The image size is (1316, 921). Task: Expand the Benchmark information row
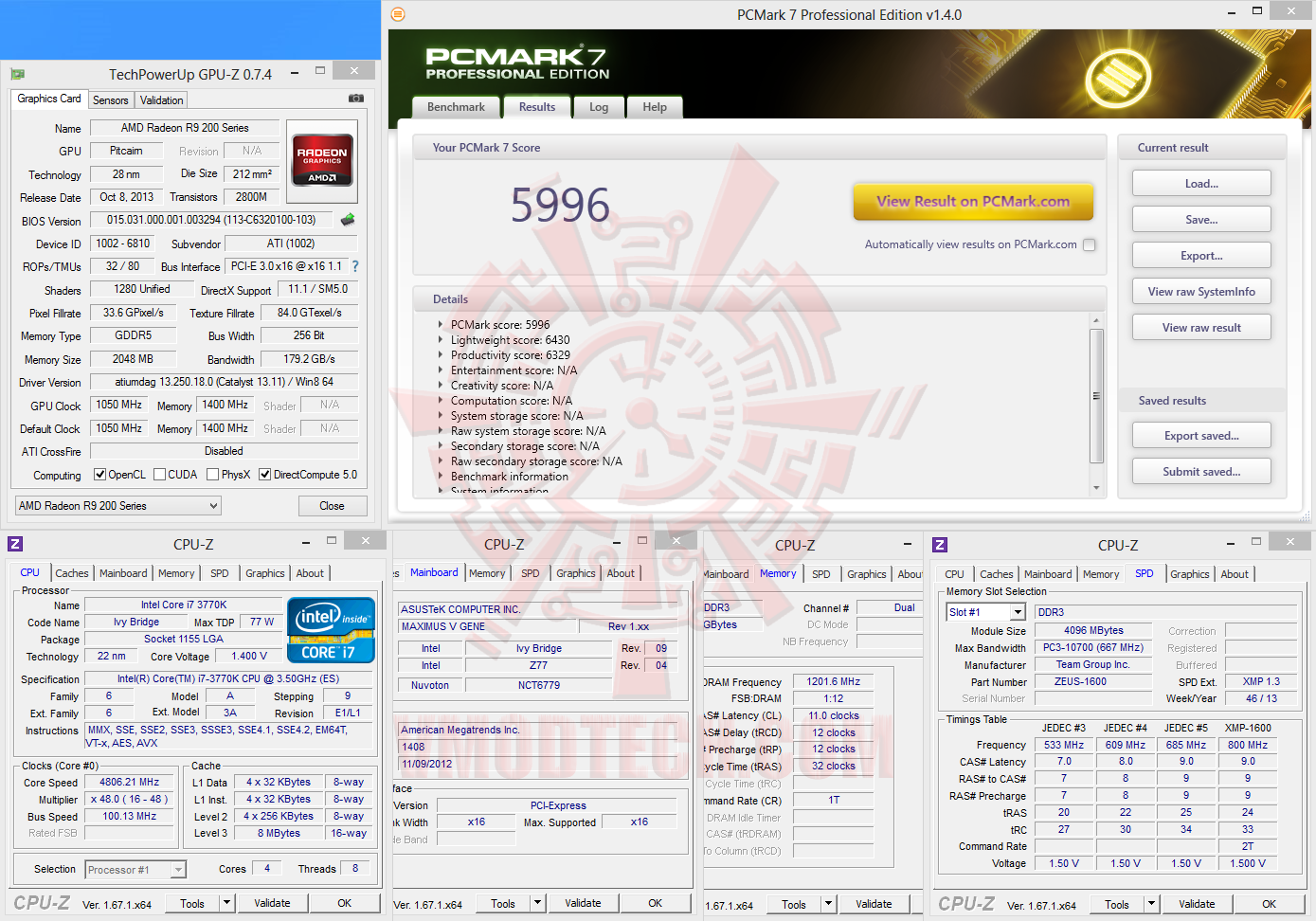pyautogui.click(x=440, y=477)
